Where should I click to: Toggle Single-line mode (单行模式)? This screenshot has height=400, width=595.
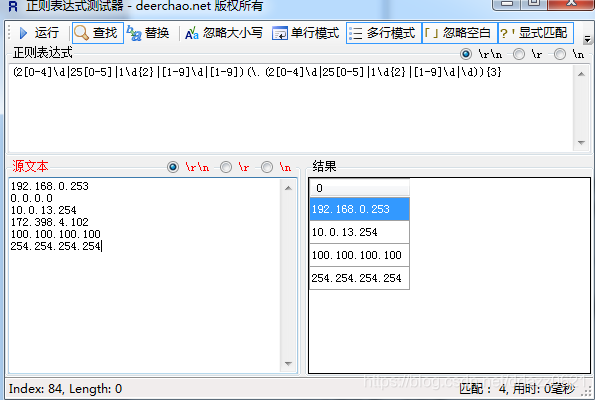[x=305, y=33]
